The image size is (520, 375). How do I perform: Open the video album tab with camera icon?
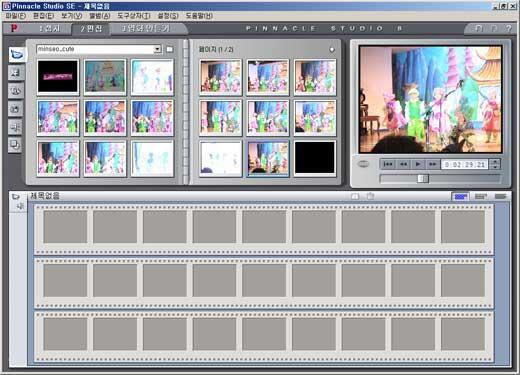point(17,54)
